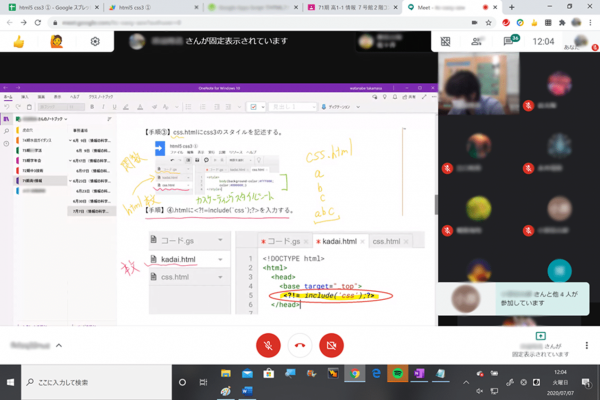Click the nod reaction face icon
600x400 pixels.
coord(57,42)
